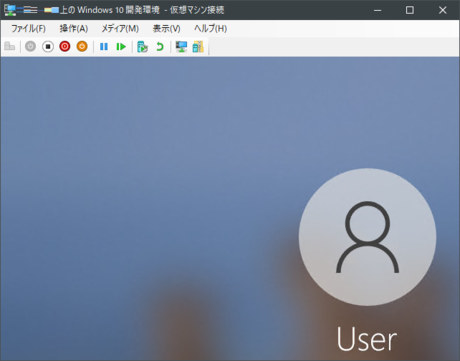Open the メディア(M) menu
Screen dimensions: 460x361
120,29
